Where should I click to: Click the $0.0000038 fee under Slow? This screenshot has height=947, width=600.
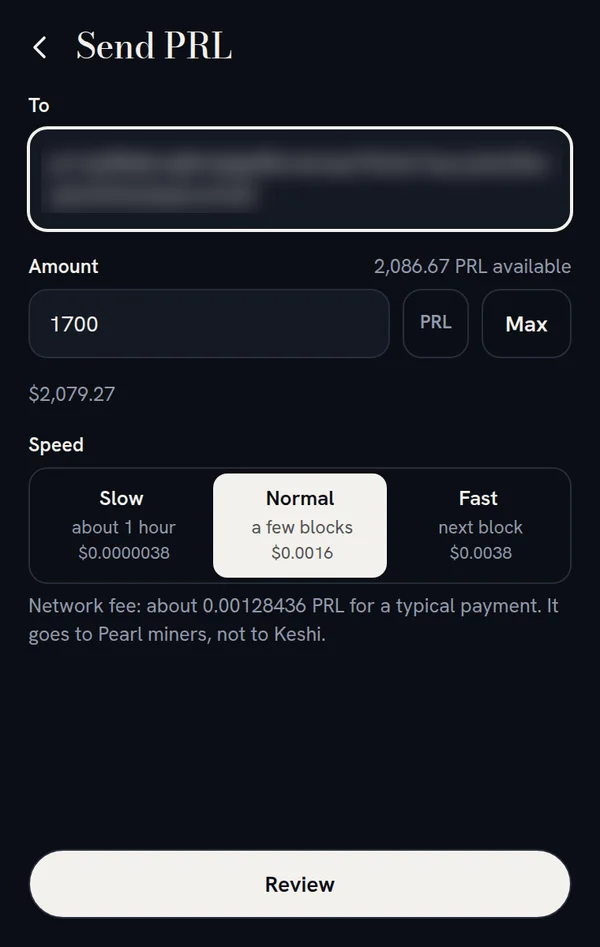(124, 553)
